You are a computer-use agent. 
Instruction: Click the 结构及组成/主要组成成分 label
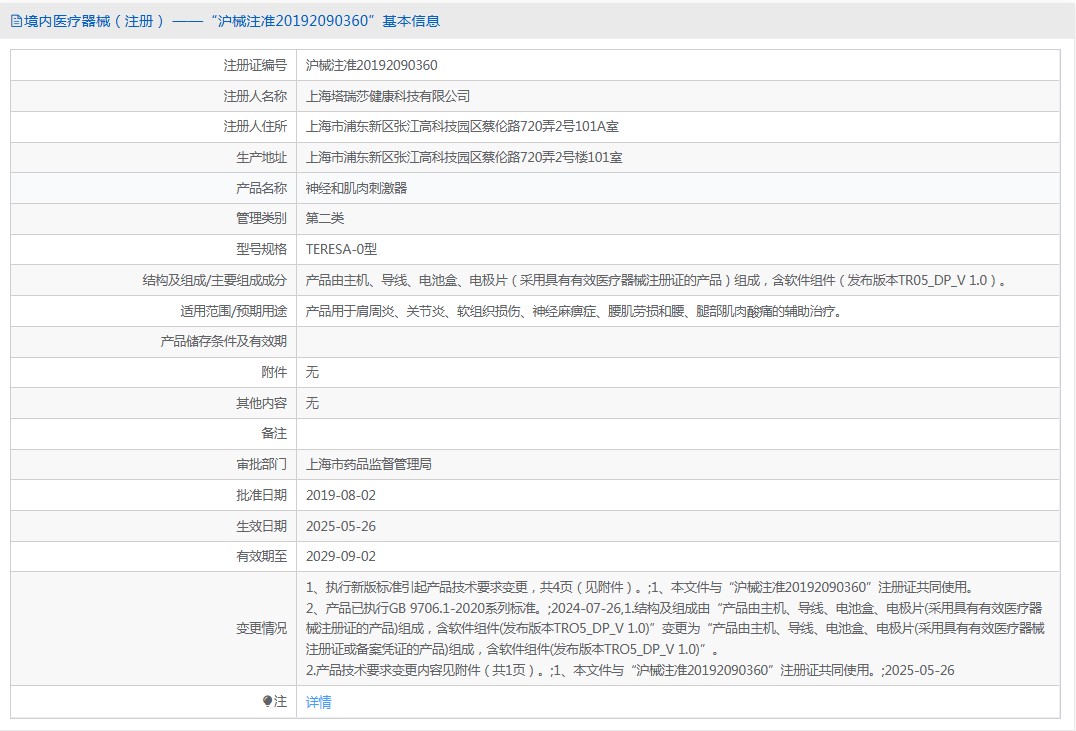[x=215, y=280]
